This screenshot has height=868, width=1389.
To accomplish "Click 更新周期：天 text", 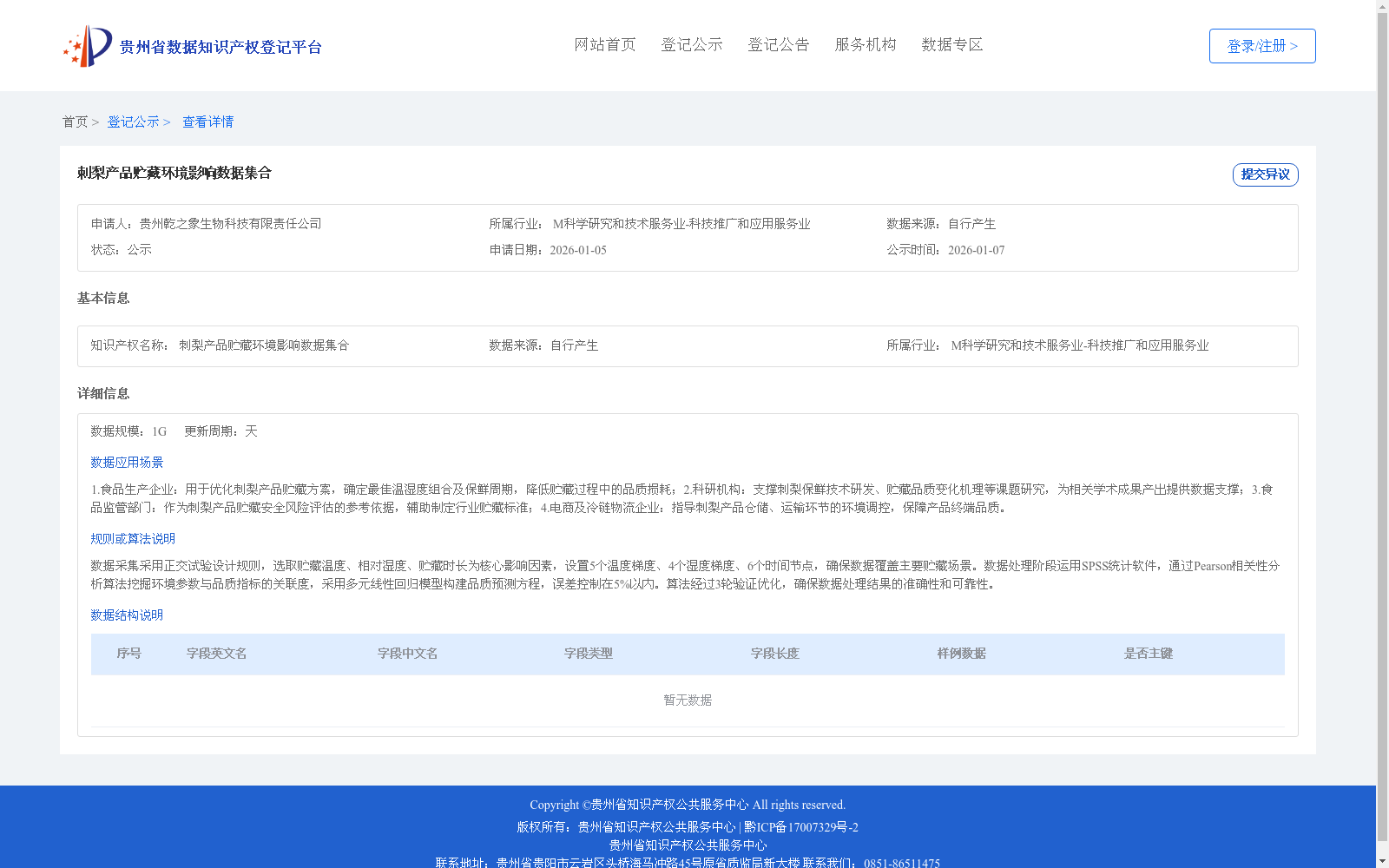I will coord(221,431).
